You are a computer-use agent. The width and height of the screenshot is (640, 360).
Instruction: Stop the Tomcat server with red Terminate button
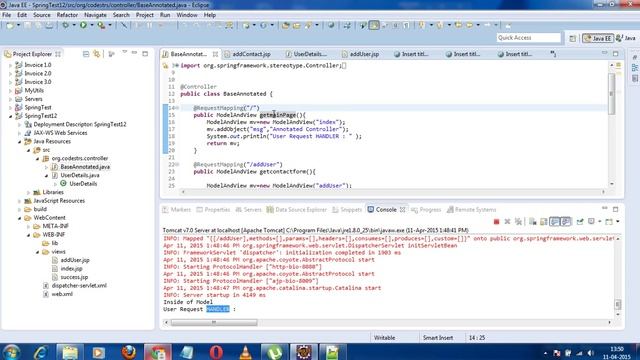pyautogui.click(x=496, y=222)
